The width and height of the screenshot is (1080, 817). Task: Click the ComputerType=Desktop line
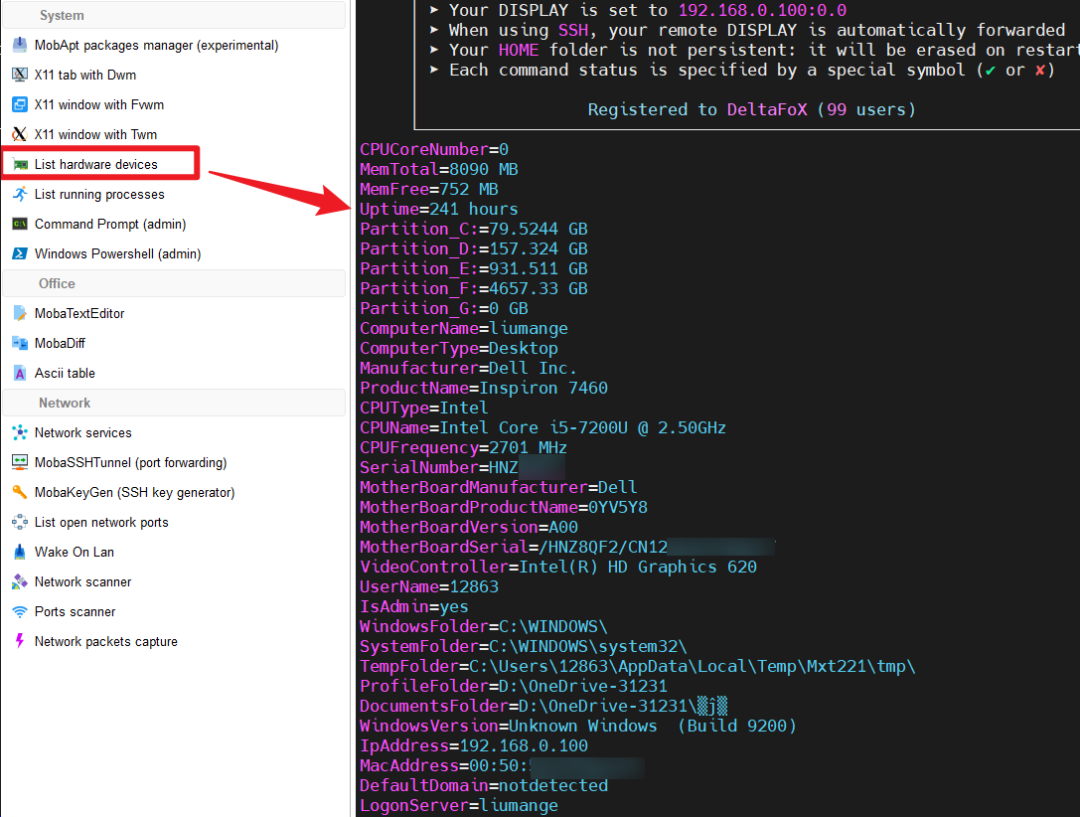(x=459, y=349)
